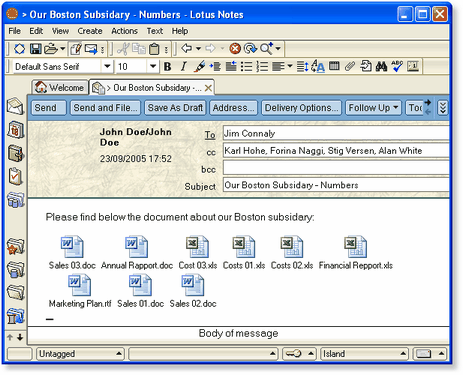Click the Line Spacing icon

tap(302, 66)
